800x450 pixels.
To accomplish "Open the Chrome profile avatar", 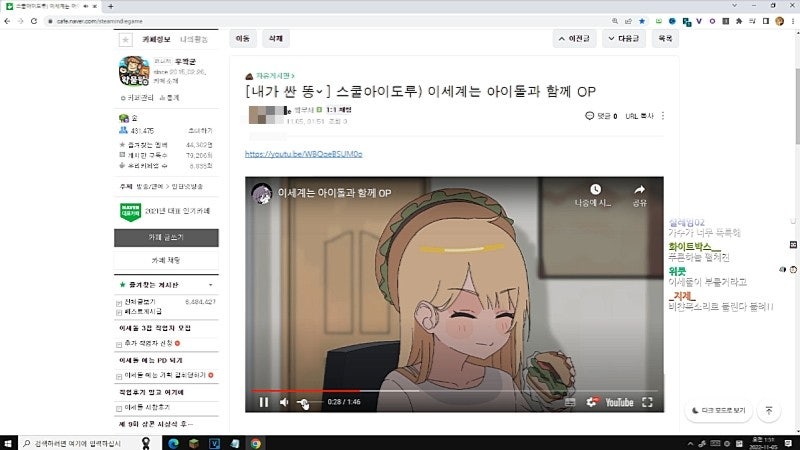I will [779, 21].
